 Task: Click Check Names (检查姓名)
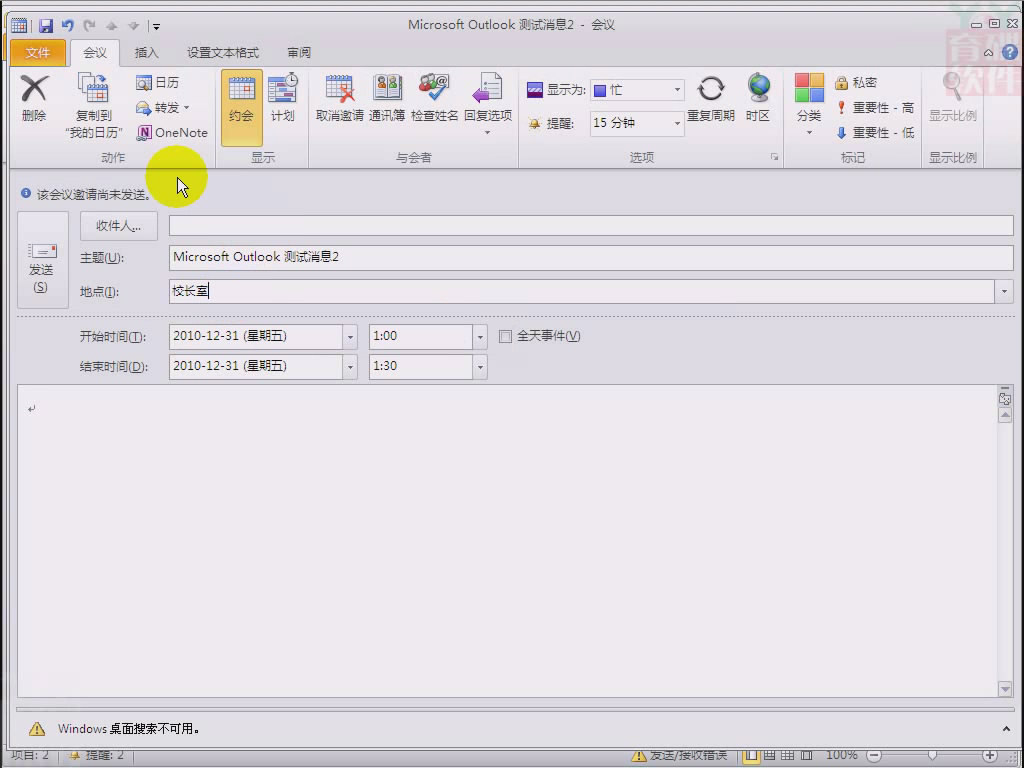(434, 98)
